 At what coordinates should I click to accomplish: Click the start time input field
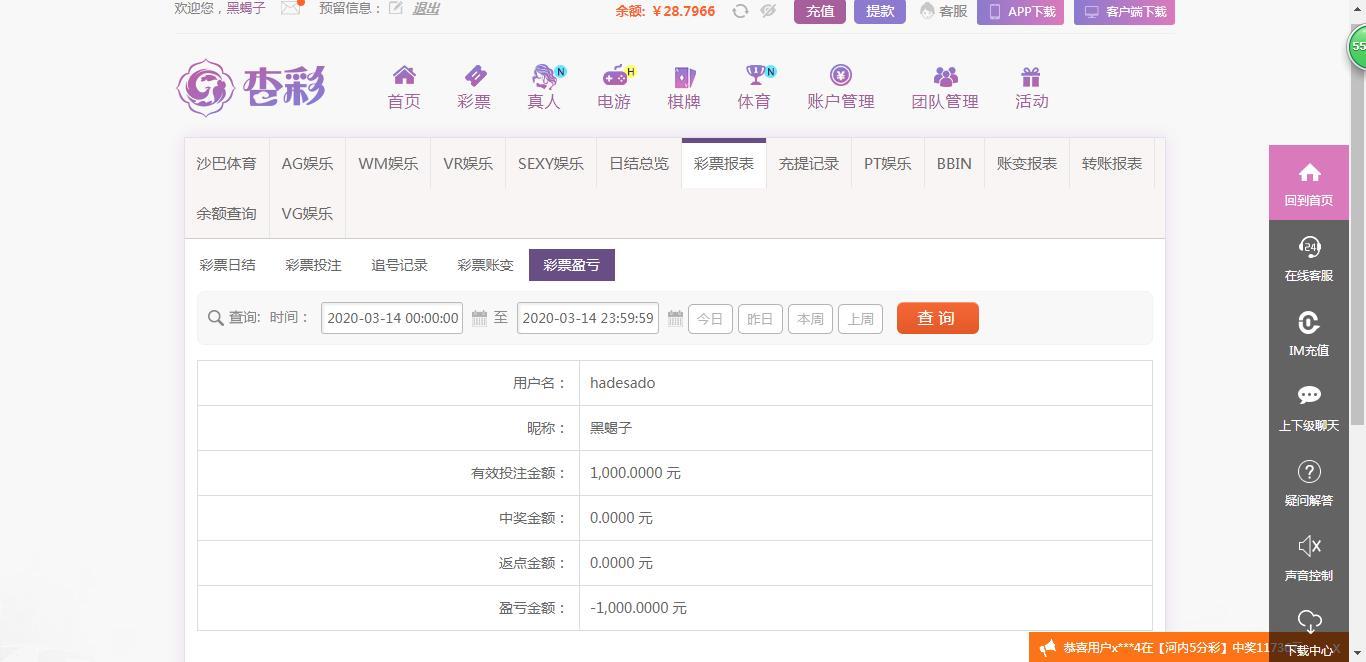392,318
